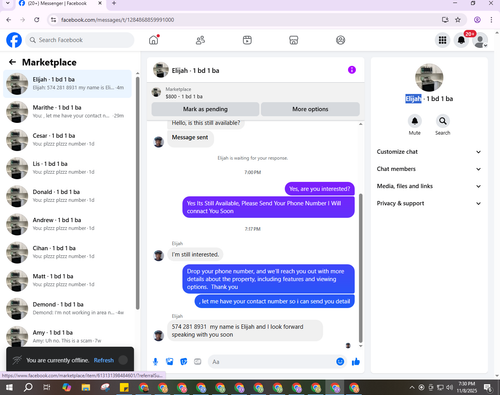This screenshot has height=395, width=500.
Task: Click Refresh in the offline notice
Action: point(104,360)
